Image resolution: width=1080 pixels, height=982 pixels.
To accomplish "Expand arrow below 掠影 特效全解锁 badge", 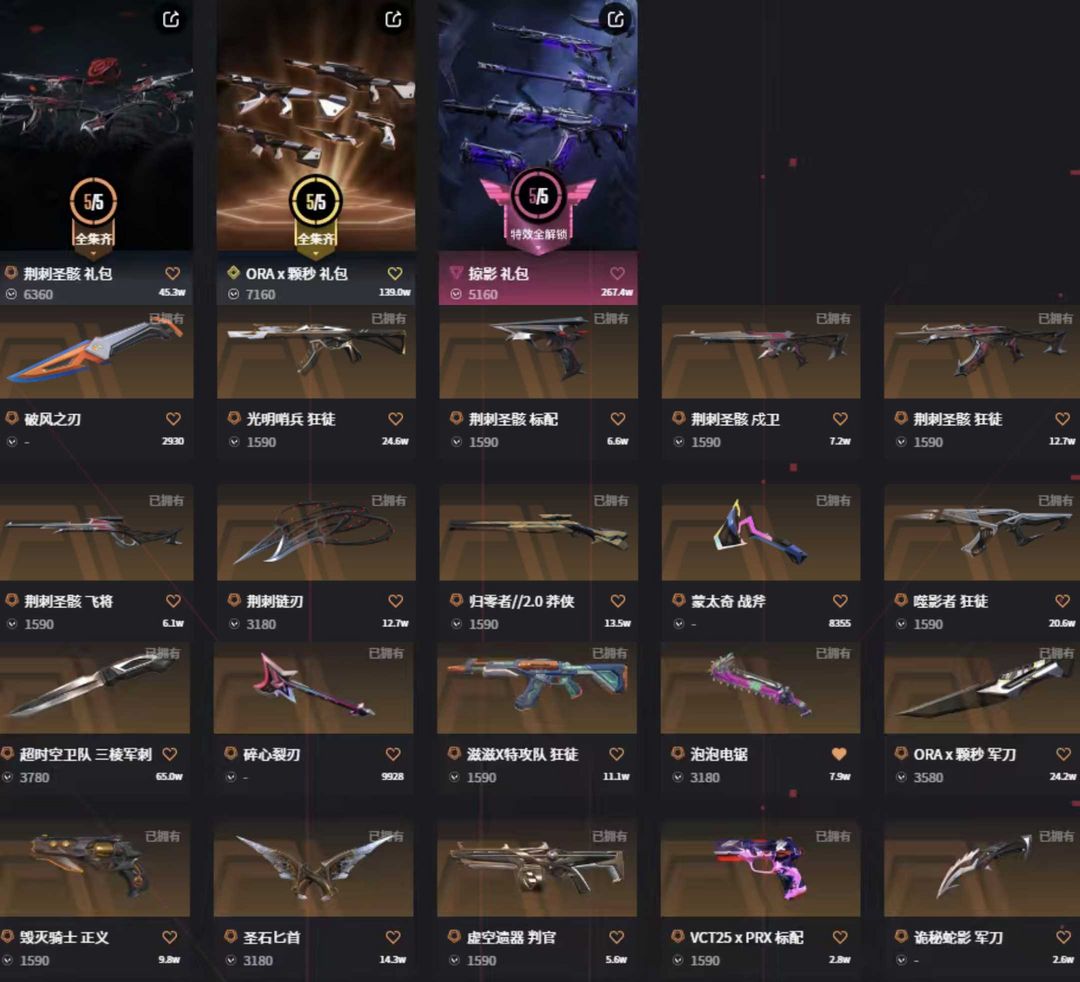I will click(x=539, y=250).
